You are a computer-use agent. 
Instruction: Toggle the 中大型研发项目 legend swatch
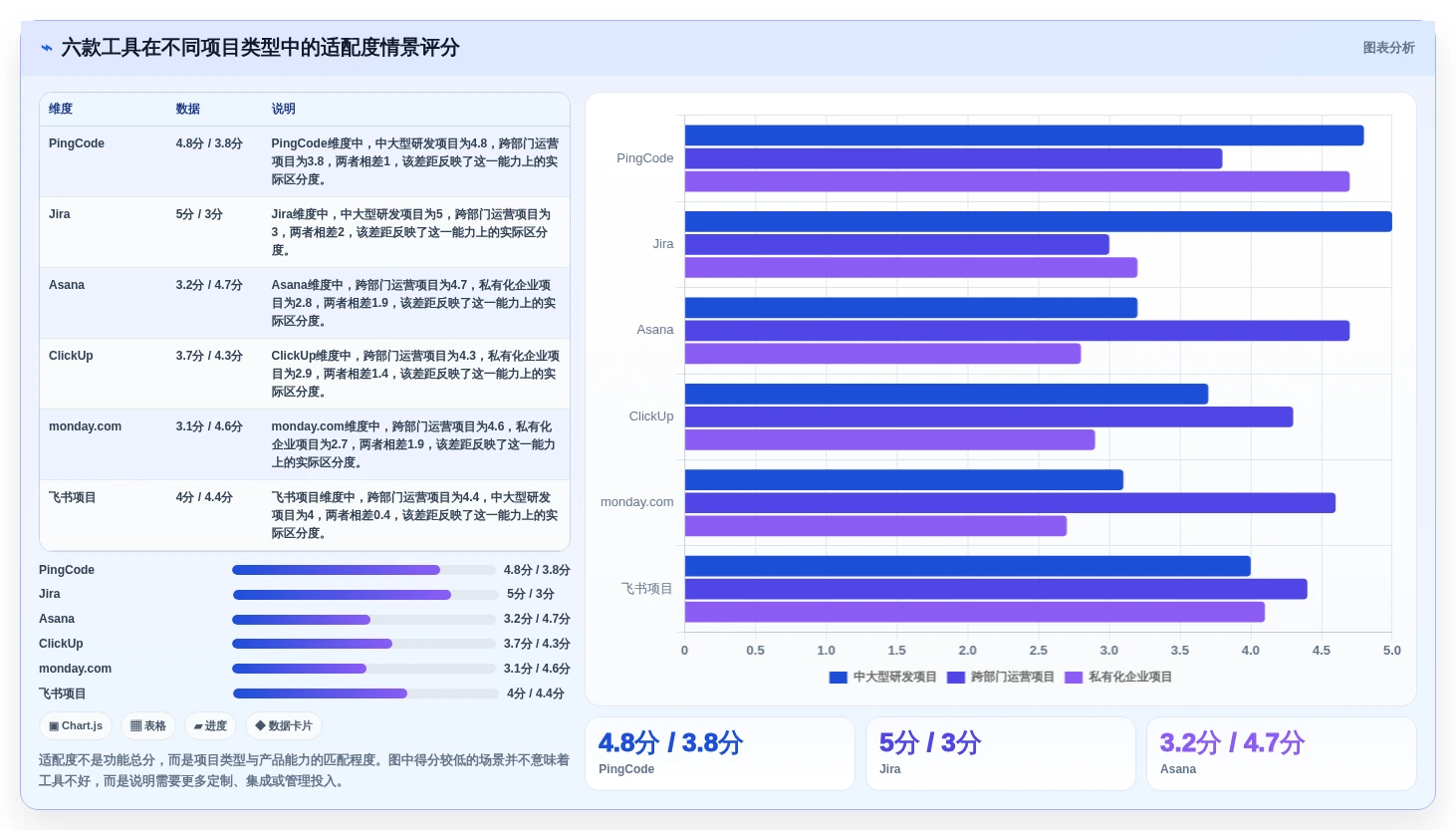tap(839, 678)
